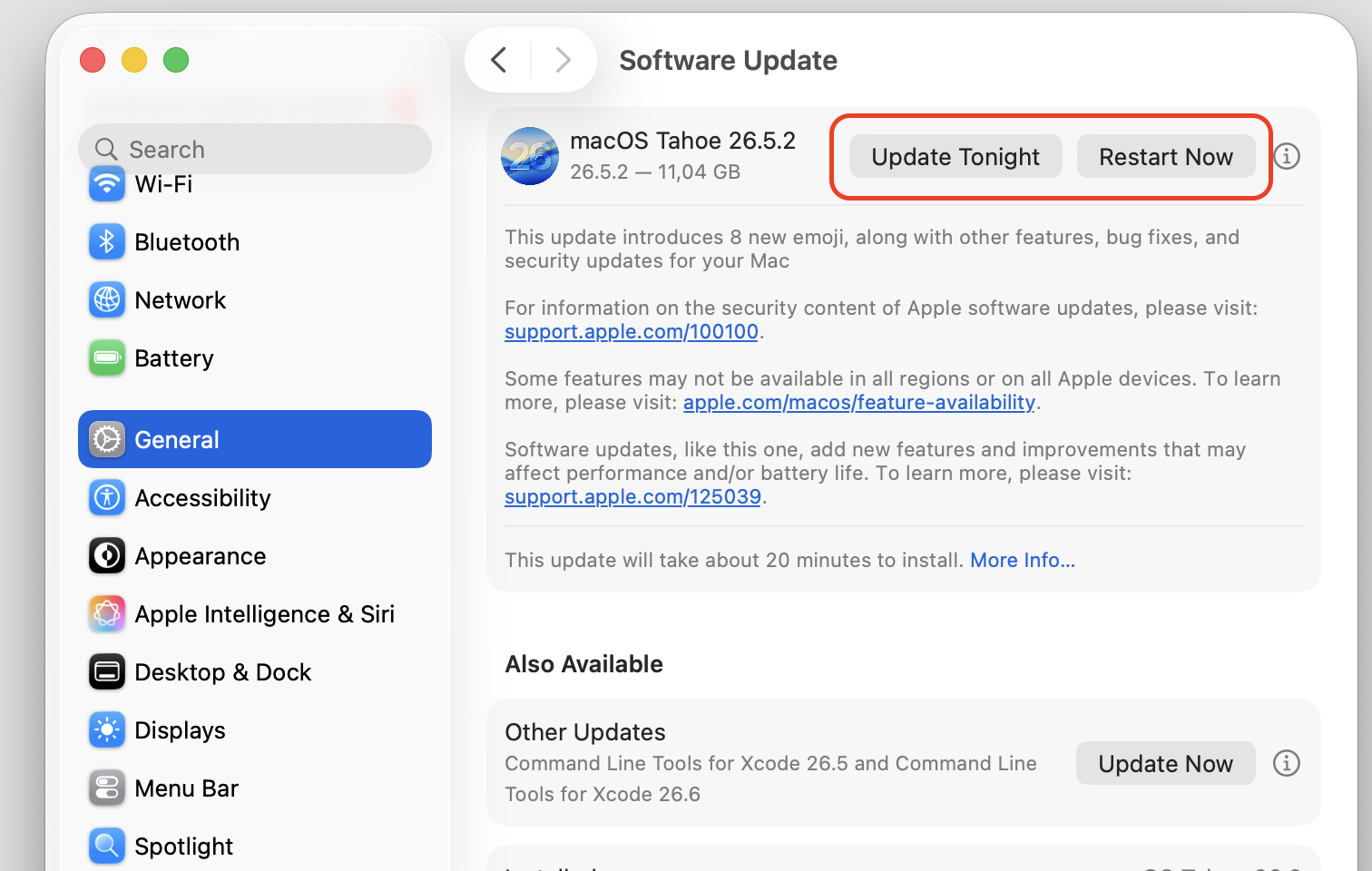
Task: Click the Apple Intelligence & Siri icon
Action: (x=107, y=614)
